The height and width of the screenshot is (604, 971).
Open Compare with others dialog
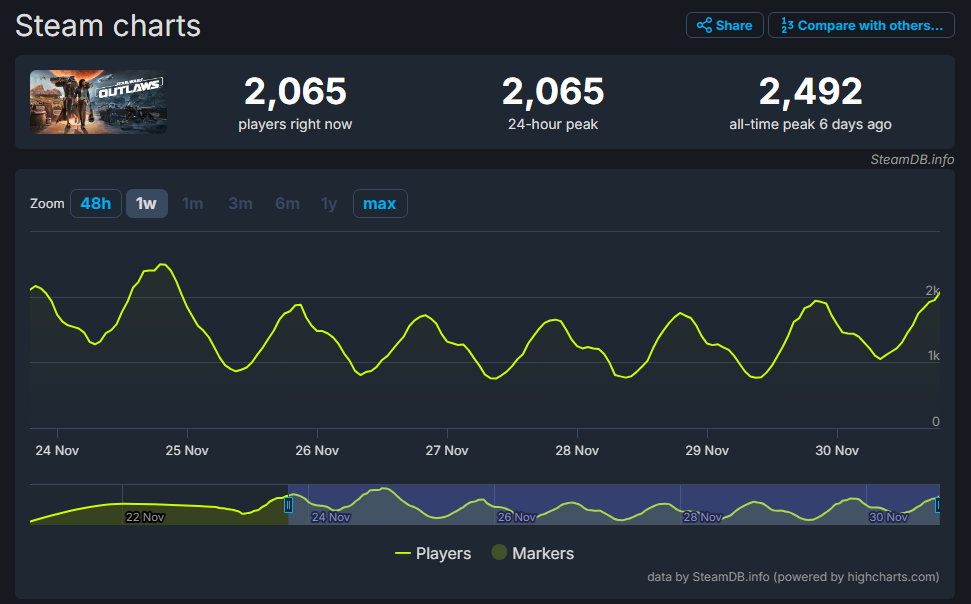[861, 25]
